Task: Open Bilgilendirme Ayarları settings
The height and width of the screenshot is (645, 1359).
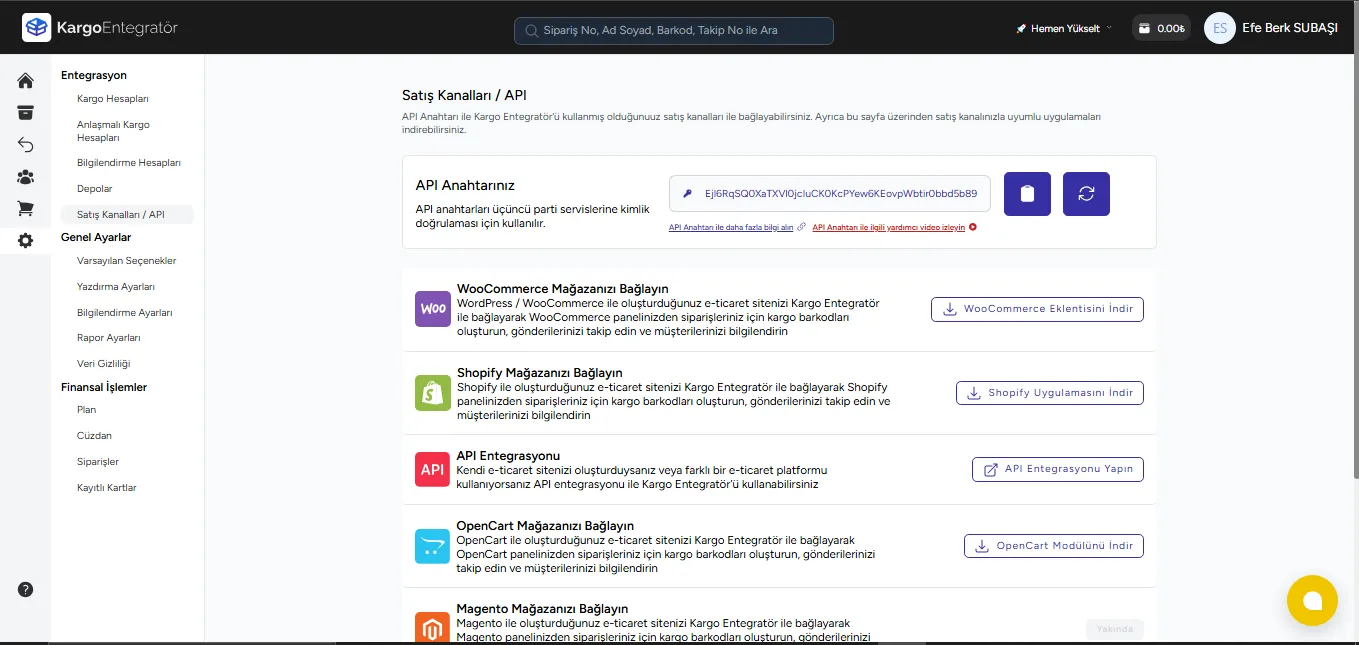Action: [x=125, y=313]
